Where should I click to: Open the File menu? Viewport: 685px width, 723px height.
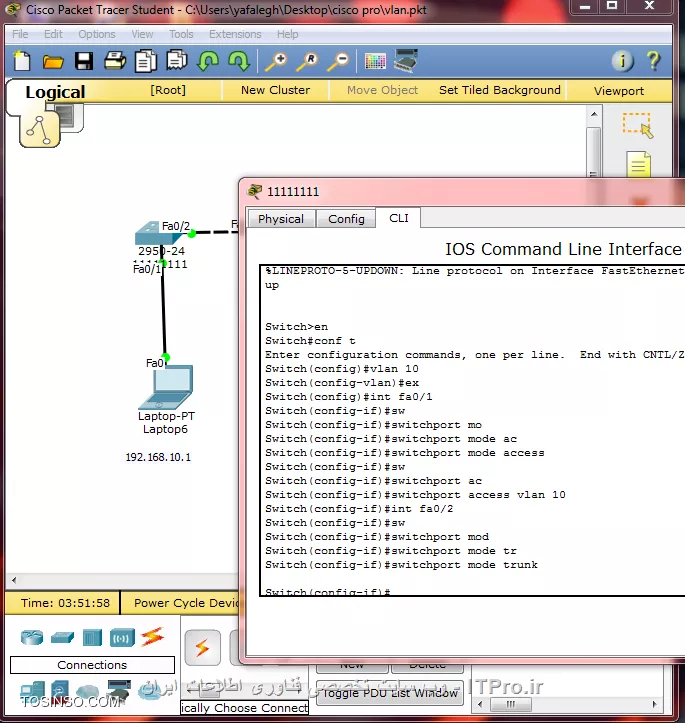pos(20,34)
